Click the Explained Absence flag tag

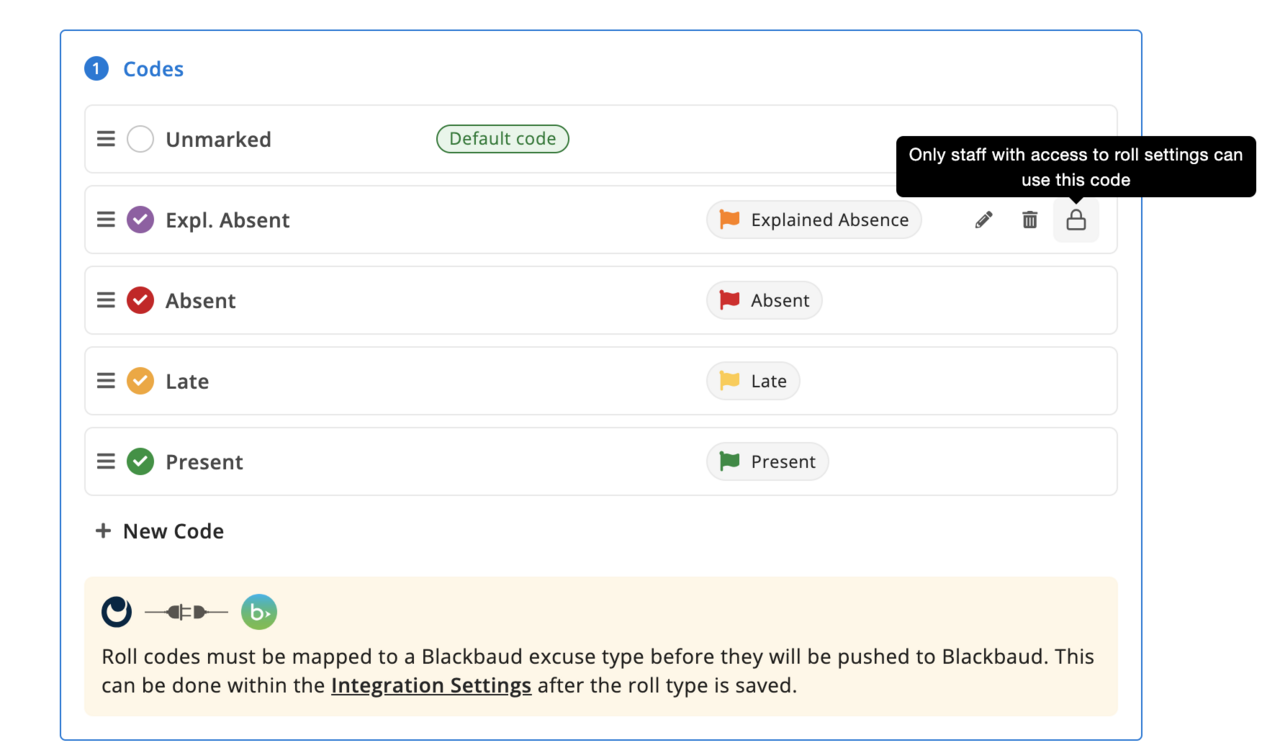tap(814, 220)
